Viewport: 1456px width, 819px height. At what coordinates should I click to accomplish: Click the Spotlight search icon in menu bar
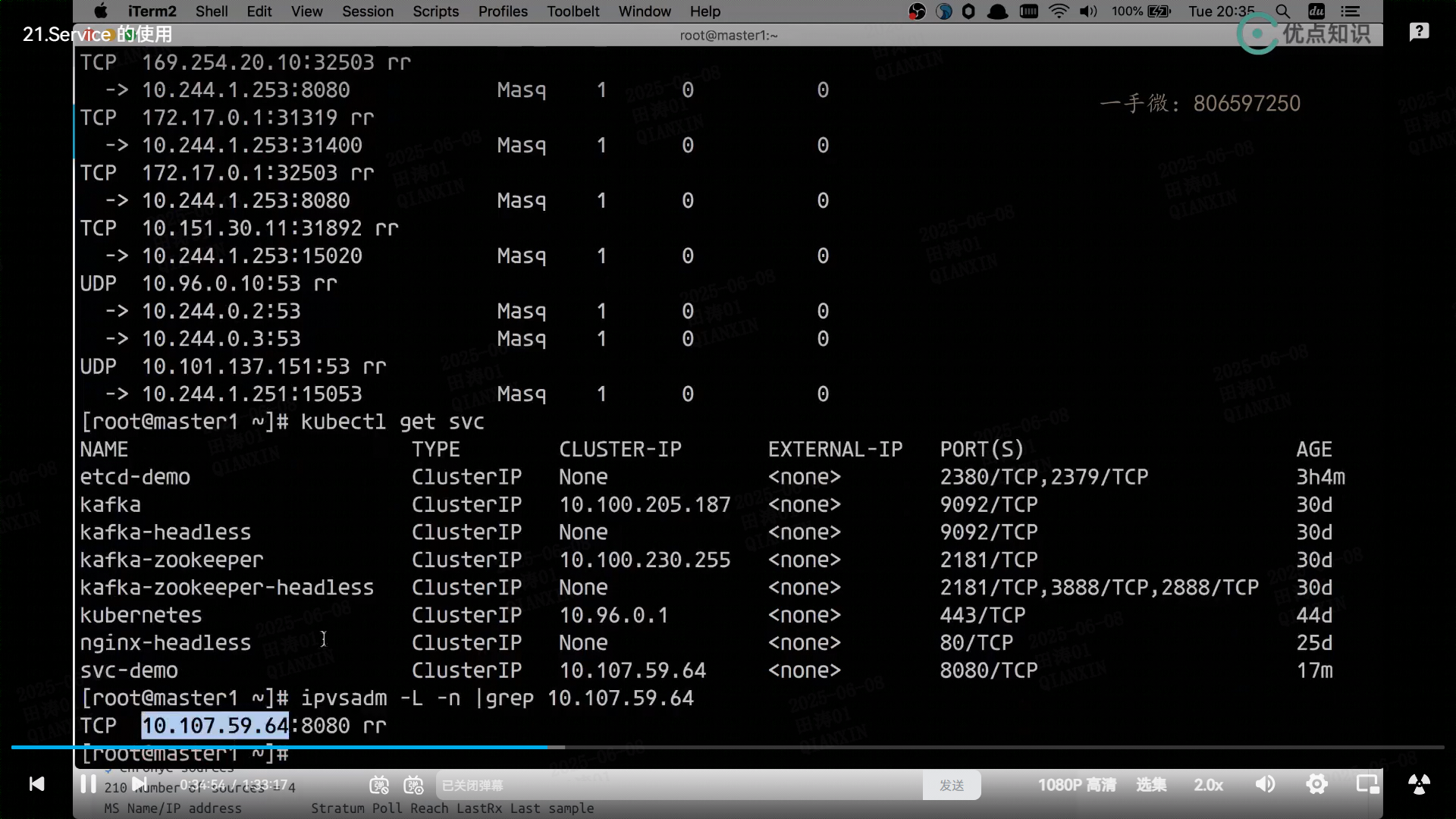point(1282,11)
